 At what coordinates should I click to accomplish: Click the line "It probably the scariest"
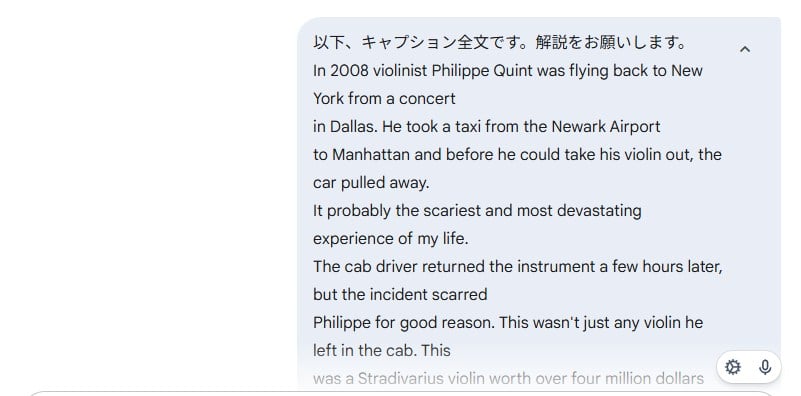tap(477, 211)
